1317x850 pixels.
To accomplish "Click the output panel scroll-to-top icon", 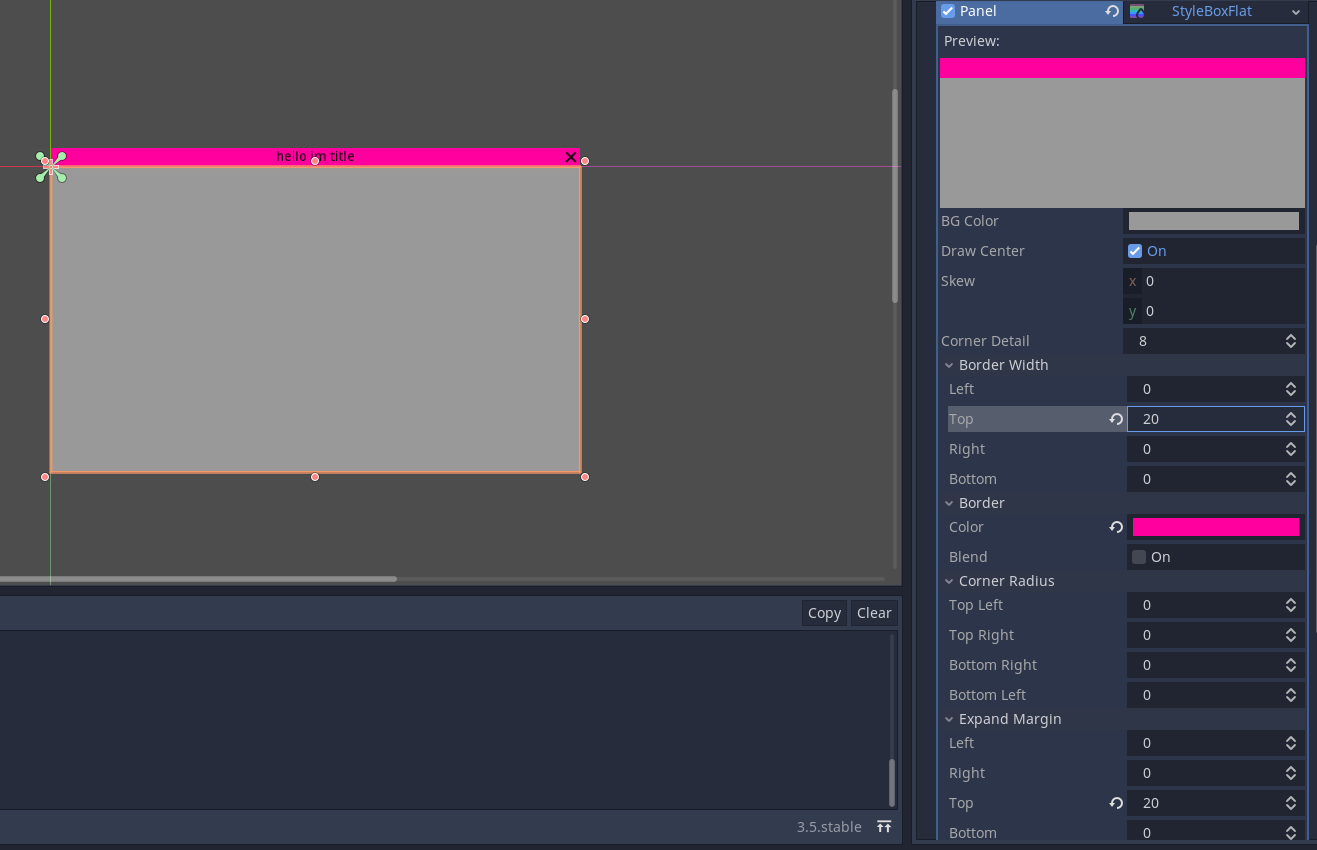I will tap(884, 827).
